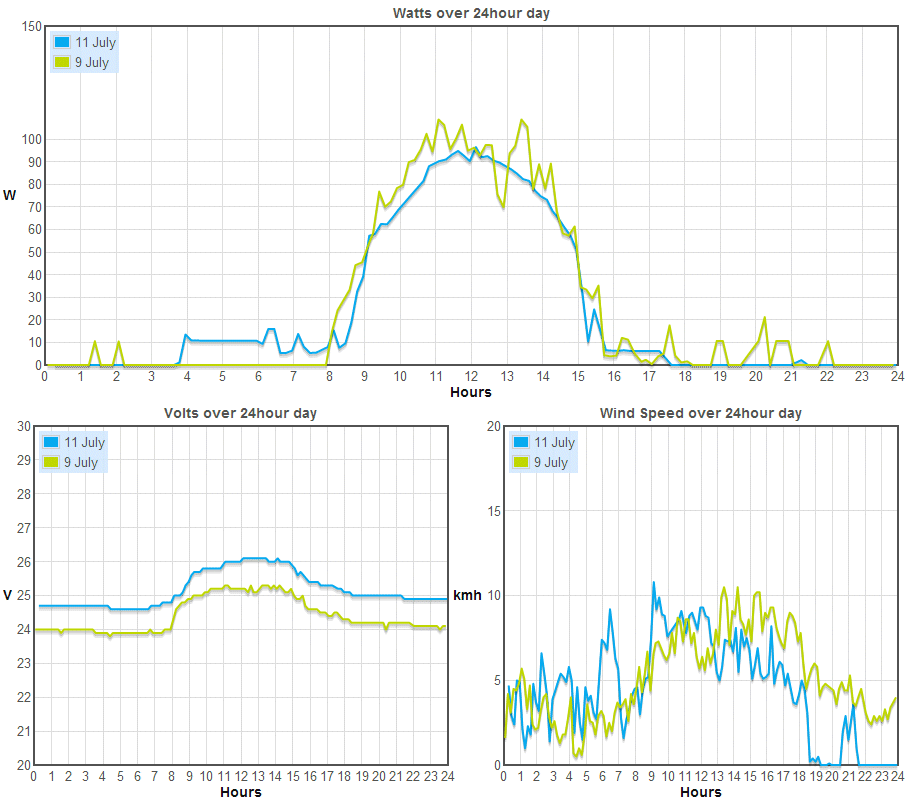Select green 9 July swatch in Volts legend
Viewport: 911px width, 806px height.
click(52, 463)
